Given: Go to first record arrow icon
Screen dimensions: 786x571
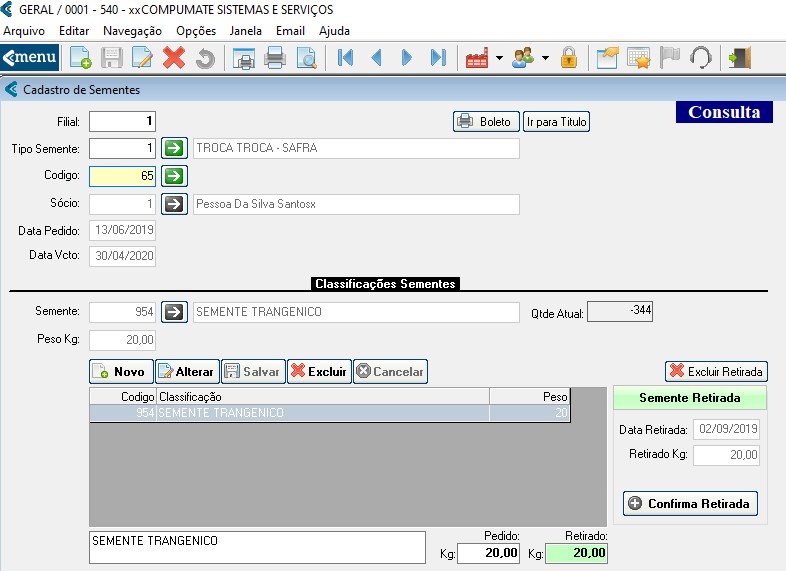Looking at the screenshot, I should point(346,58).
